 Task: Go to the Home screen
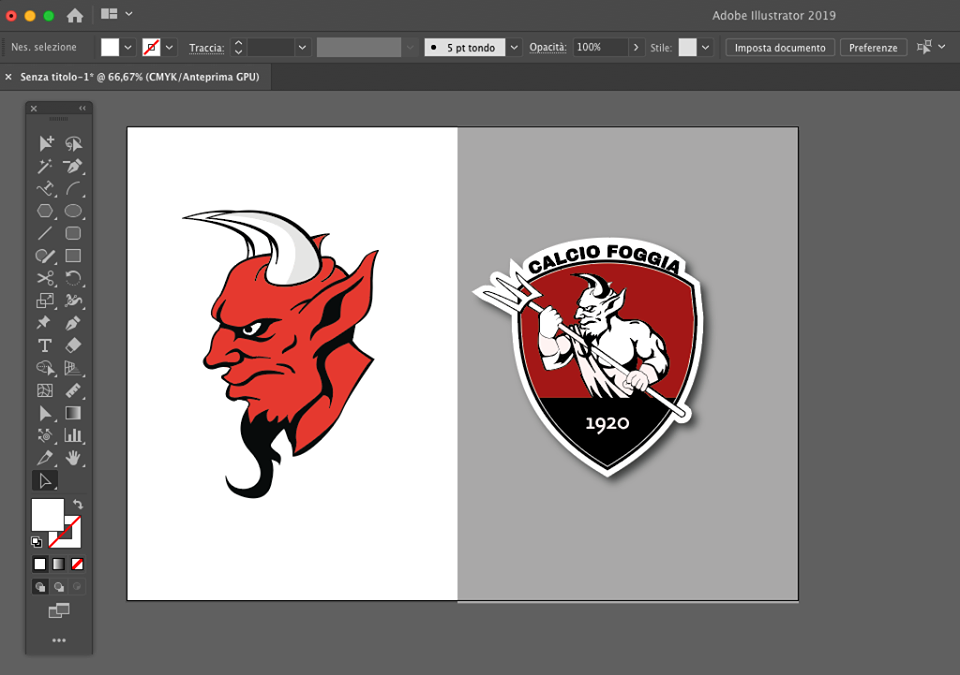coord(75,15)
